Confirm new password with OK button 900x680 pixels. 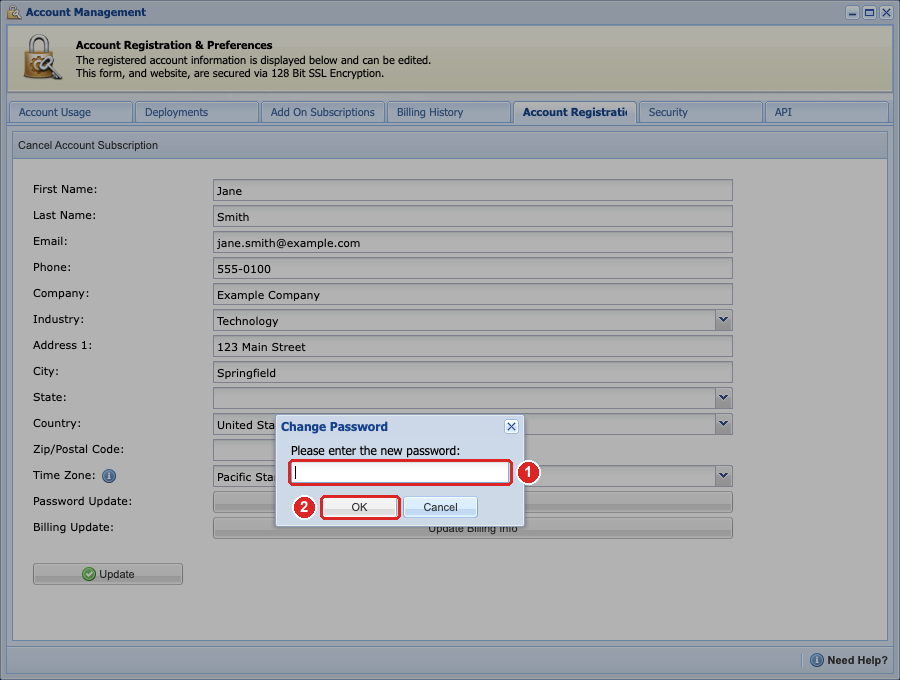click(x=359, y=507)
